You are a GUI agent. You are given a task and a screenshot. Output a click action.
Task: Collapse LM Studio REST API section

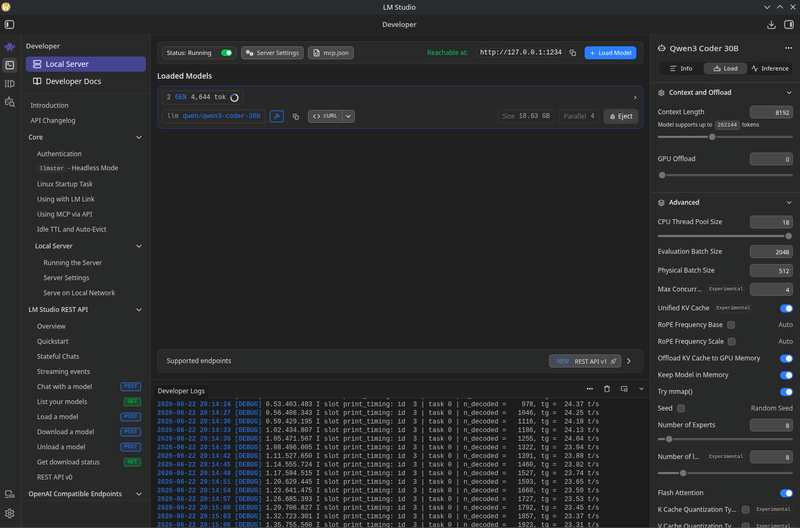click(139, 310)
